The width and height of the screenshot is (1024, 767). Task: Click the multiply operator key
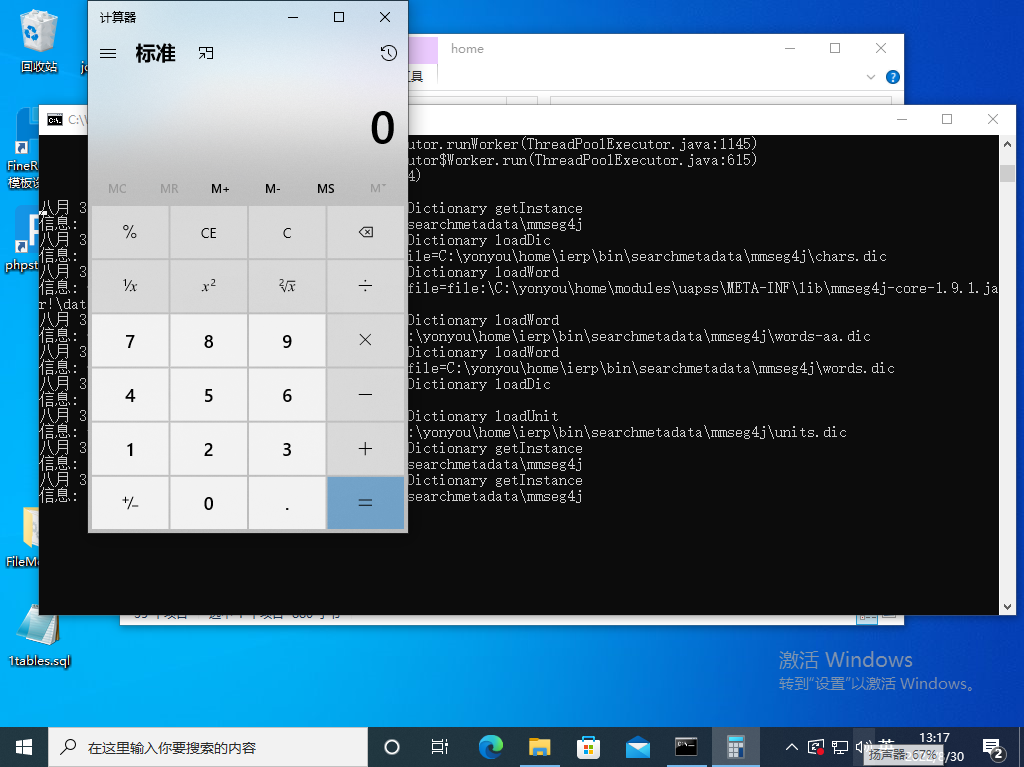click(x=366, y=340)
